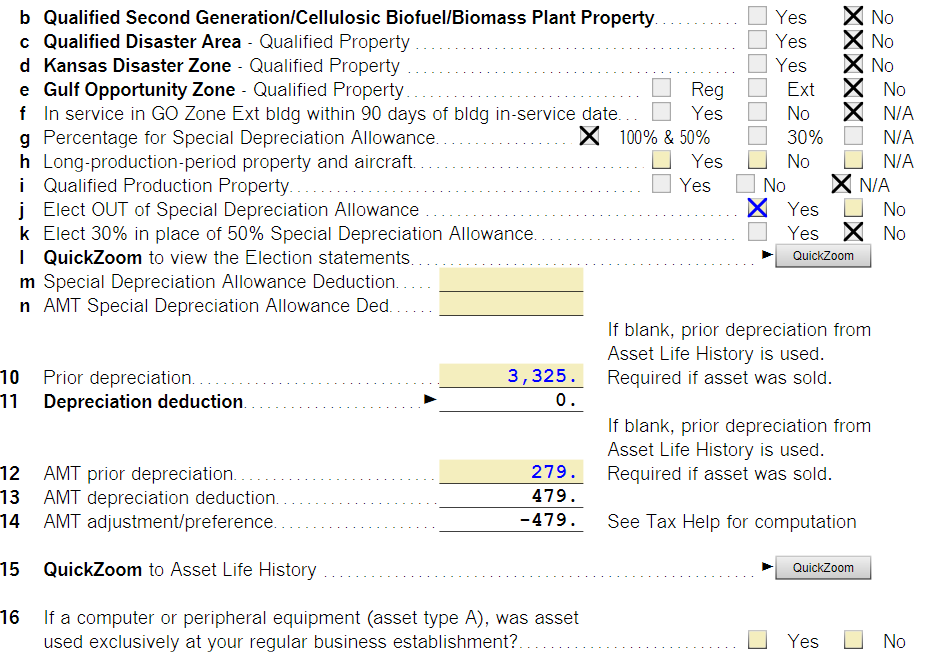The width and height of the screenshot is (925, 655).
Task: Edit the Prior depreciation field showing 3,325
Action: point(511,377)
